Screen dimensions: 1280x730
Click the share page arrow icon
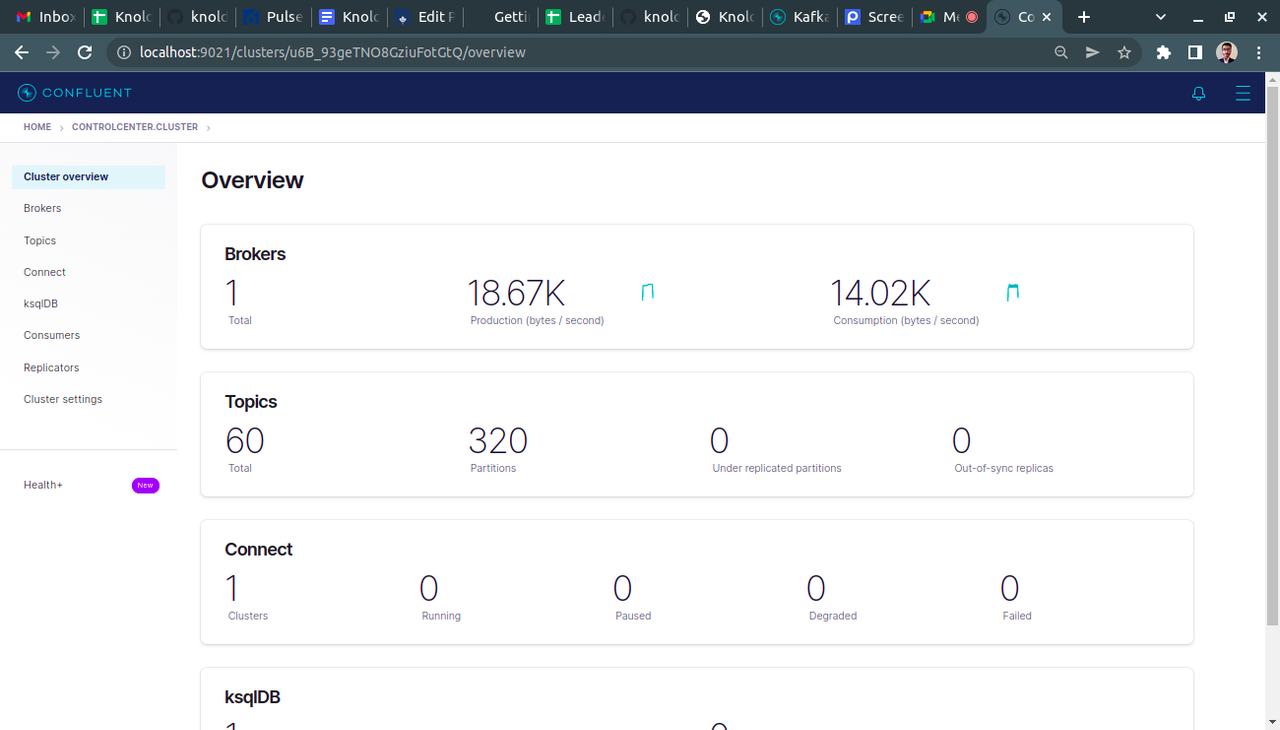point(1093,52)
